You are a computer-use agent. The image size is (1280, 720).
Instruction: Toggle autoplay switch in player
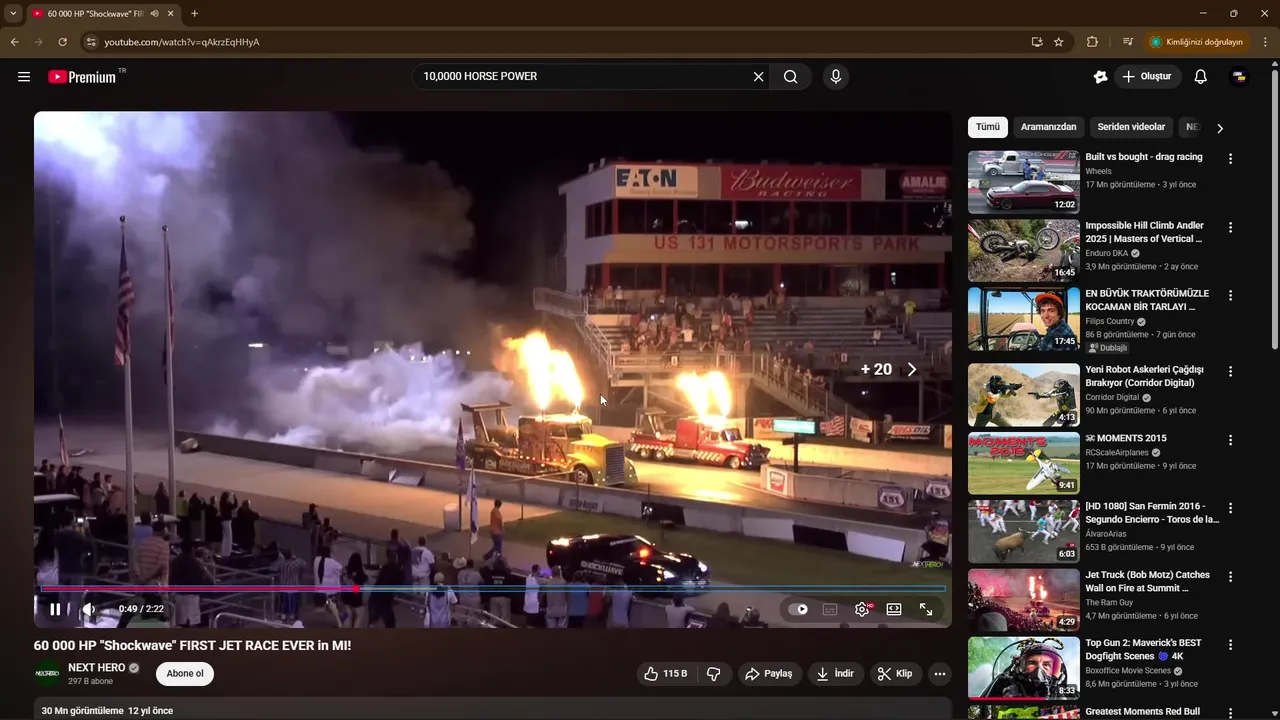pyautogui.click(x=798, y=609)
